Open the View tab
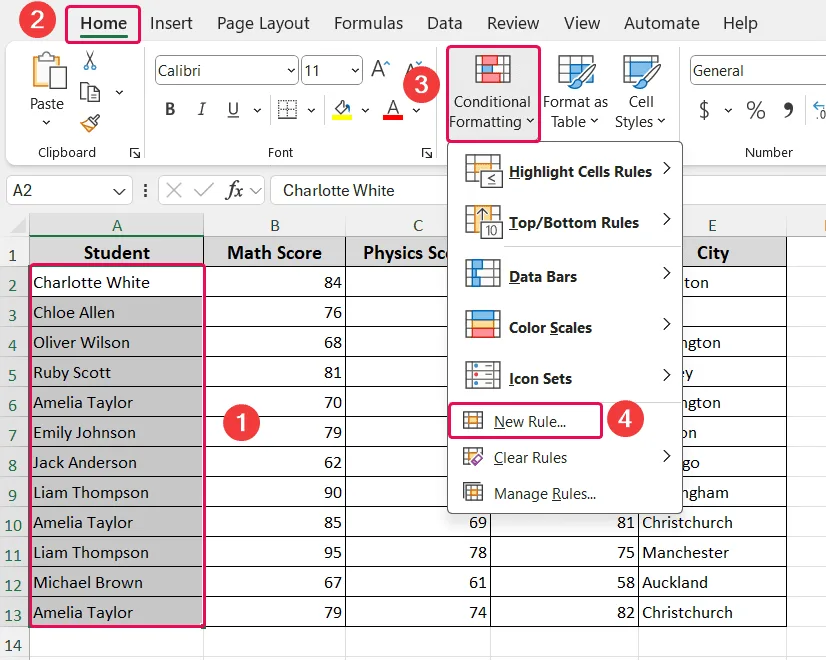The image size is (826, 660). click(x=582, y=23)
